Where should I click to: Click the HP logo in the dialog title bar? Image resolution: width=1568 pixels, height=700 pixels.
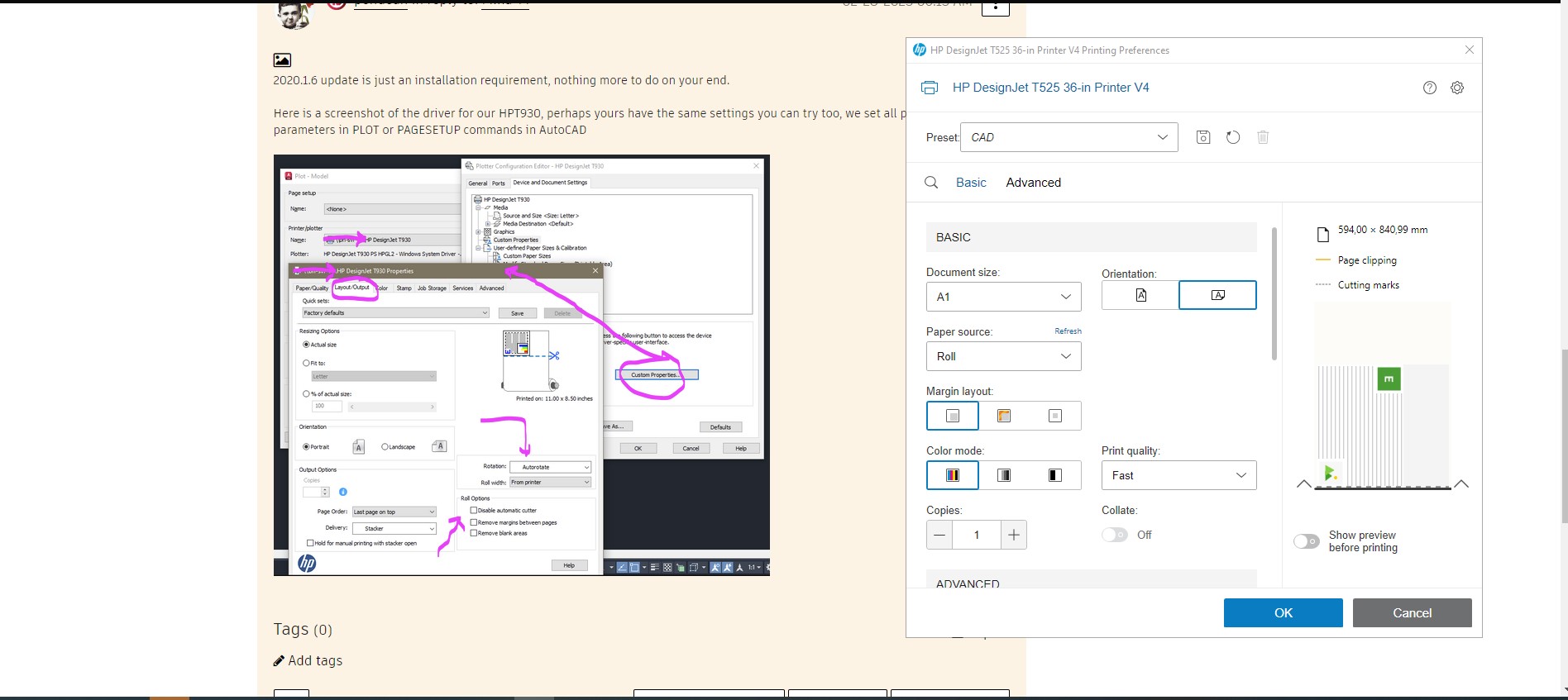(919, 50)
